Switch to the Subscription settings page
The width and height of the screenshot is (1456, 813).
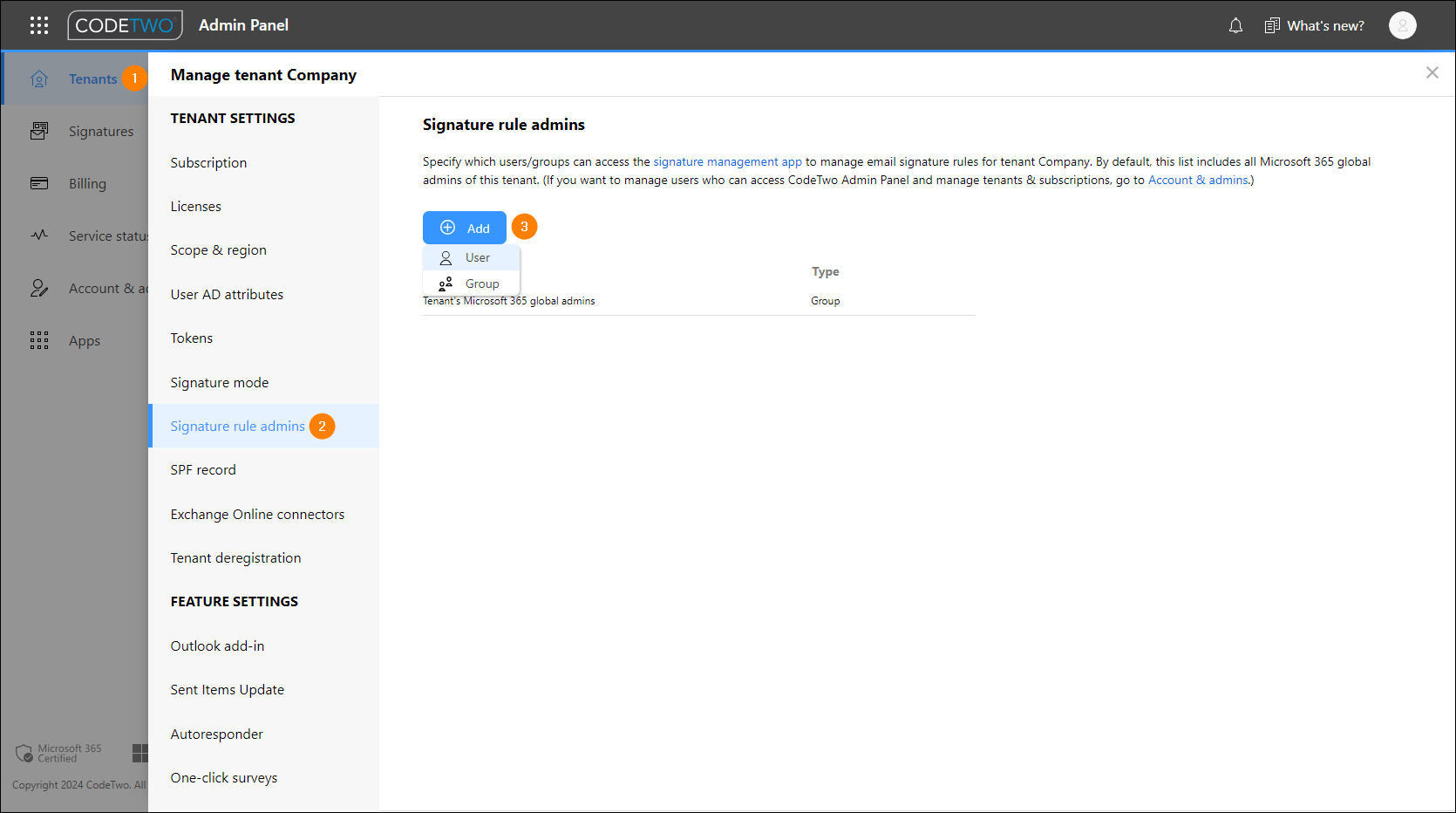(208, 162)
